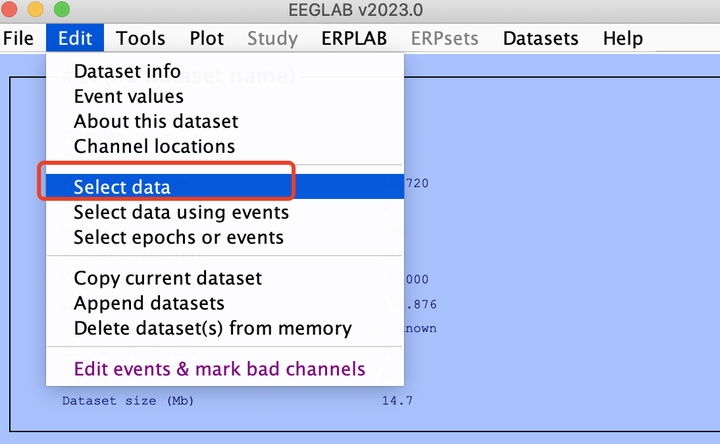Click the green maximize window button
Image resolution: width=720 pixels, height=444 pixels.
tap(61, 9)
